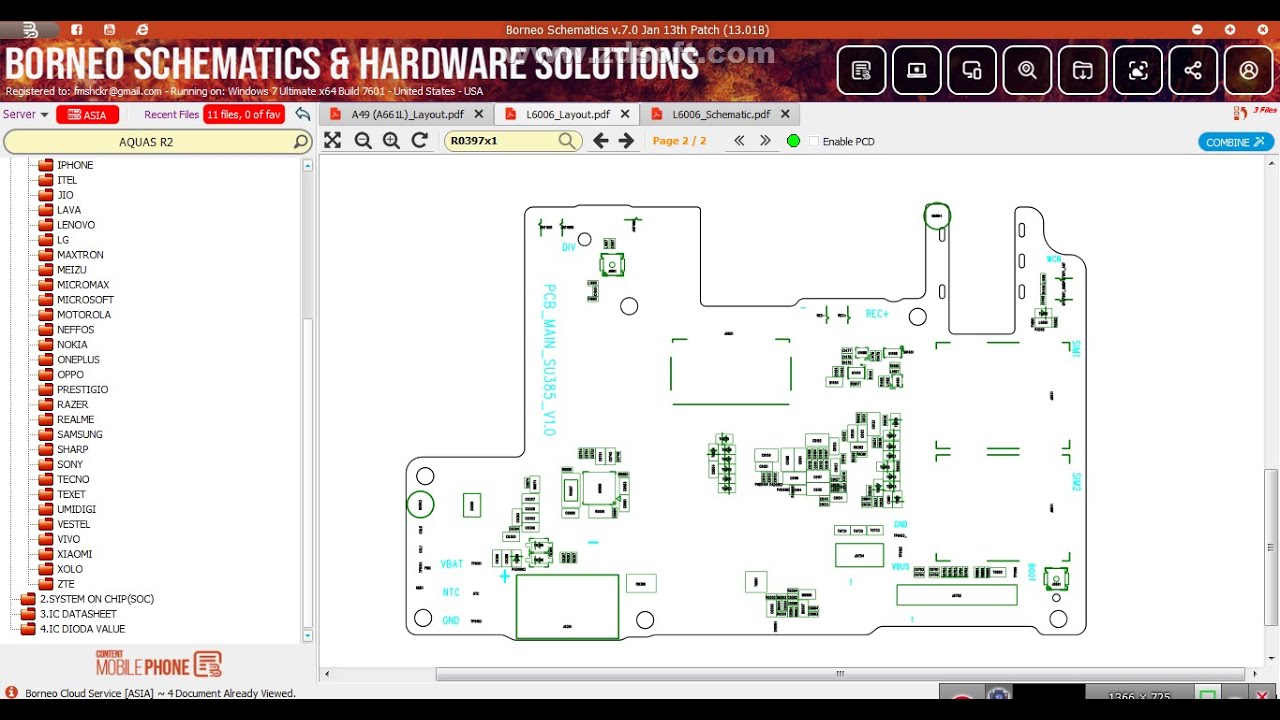
Task: Switch to A49 (A661L)_Layout.pdf tab
Action: (407, 114)
